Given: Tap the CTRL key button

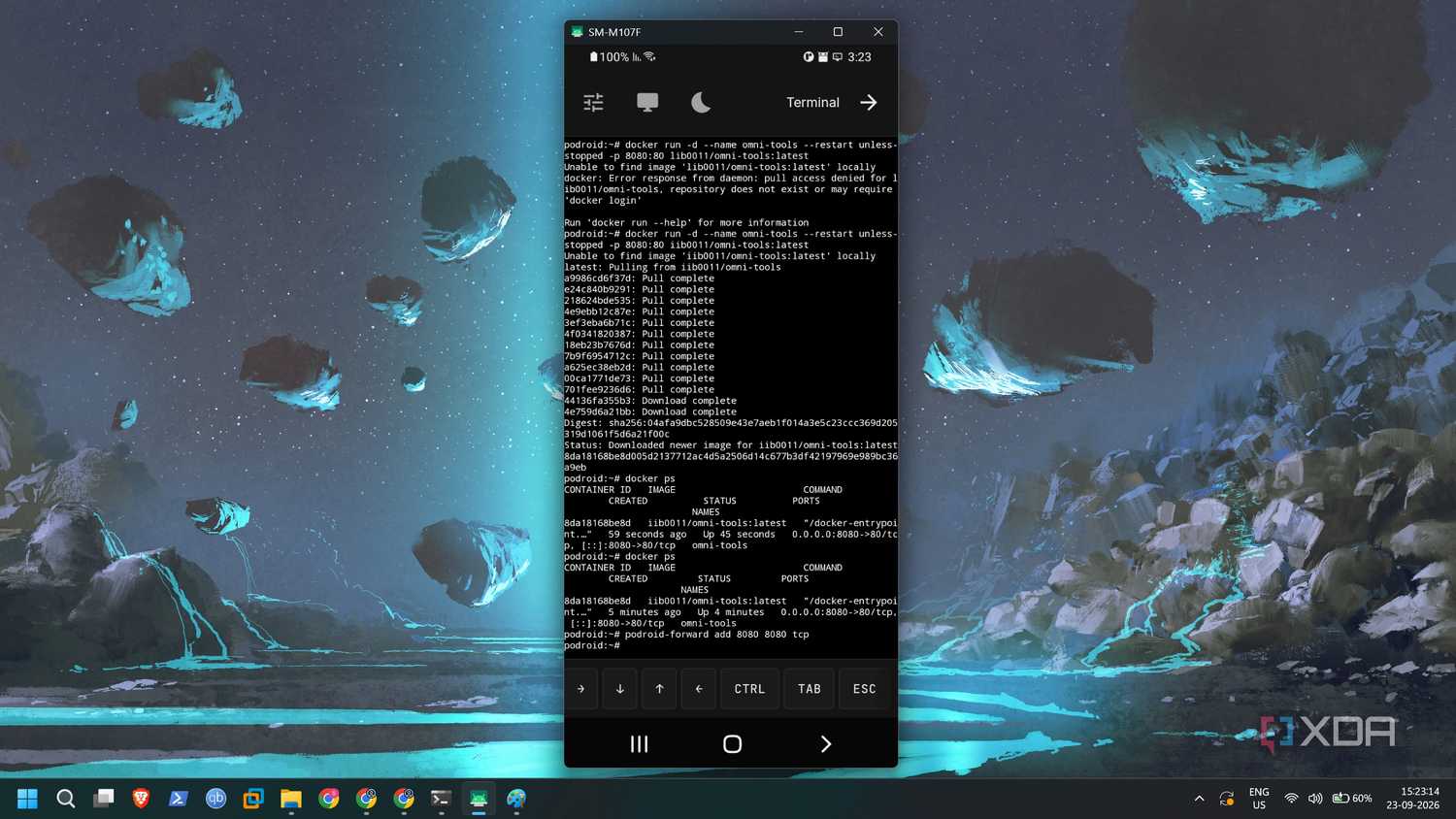Looking at the screenshot, I should click(749, 689).
